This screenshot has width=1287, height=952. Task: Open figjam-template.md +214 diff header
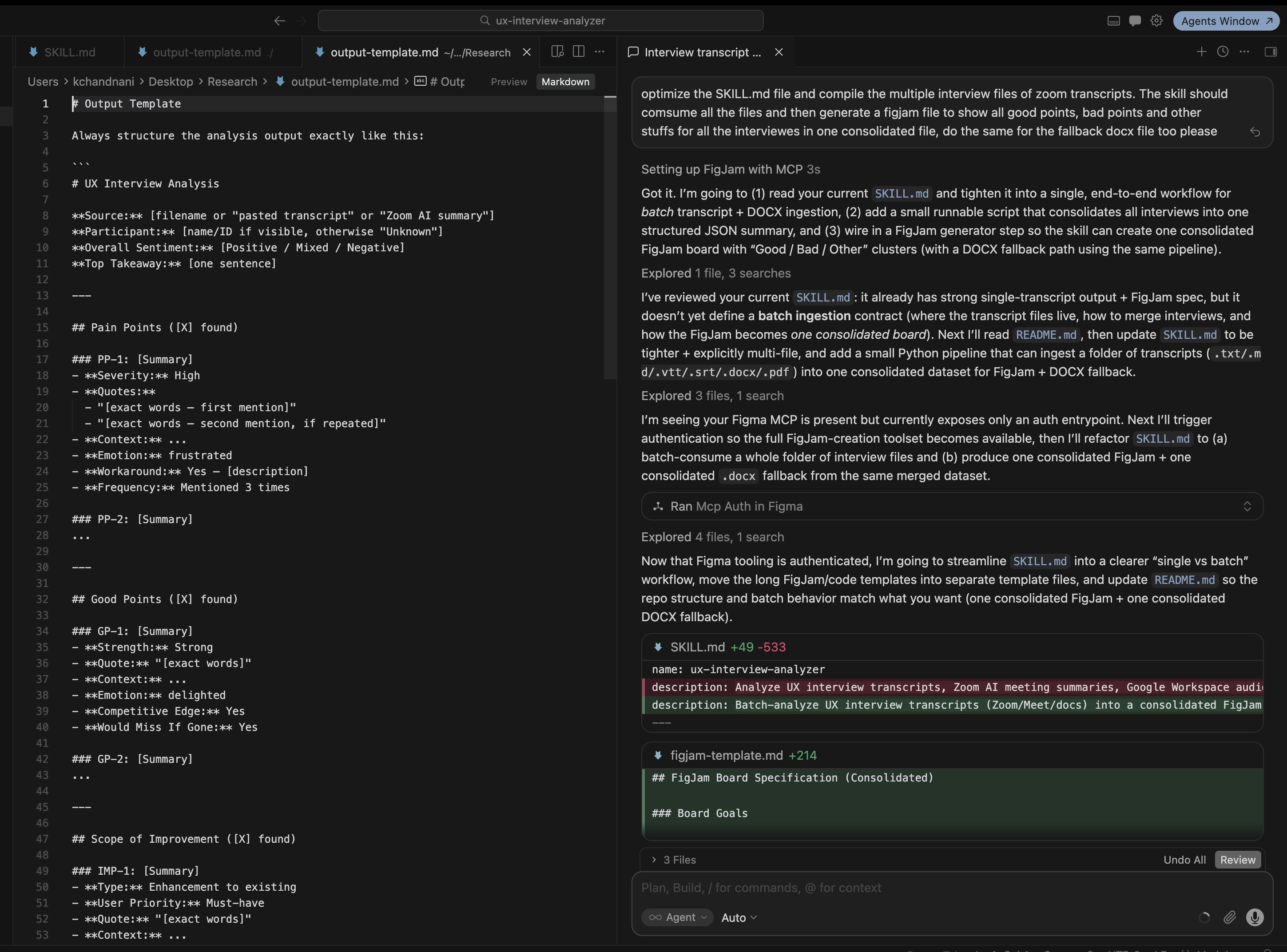[x=952, y=755]
